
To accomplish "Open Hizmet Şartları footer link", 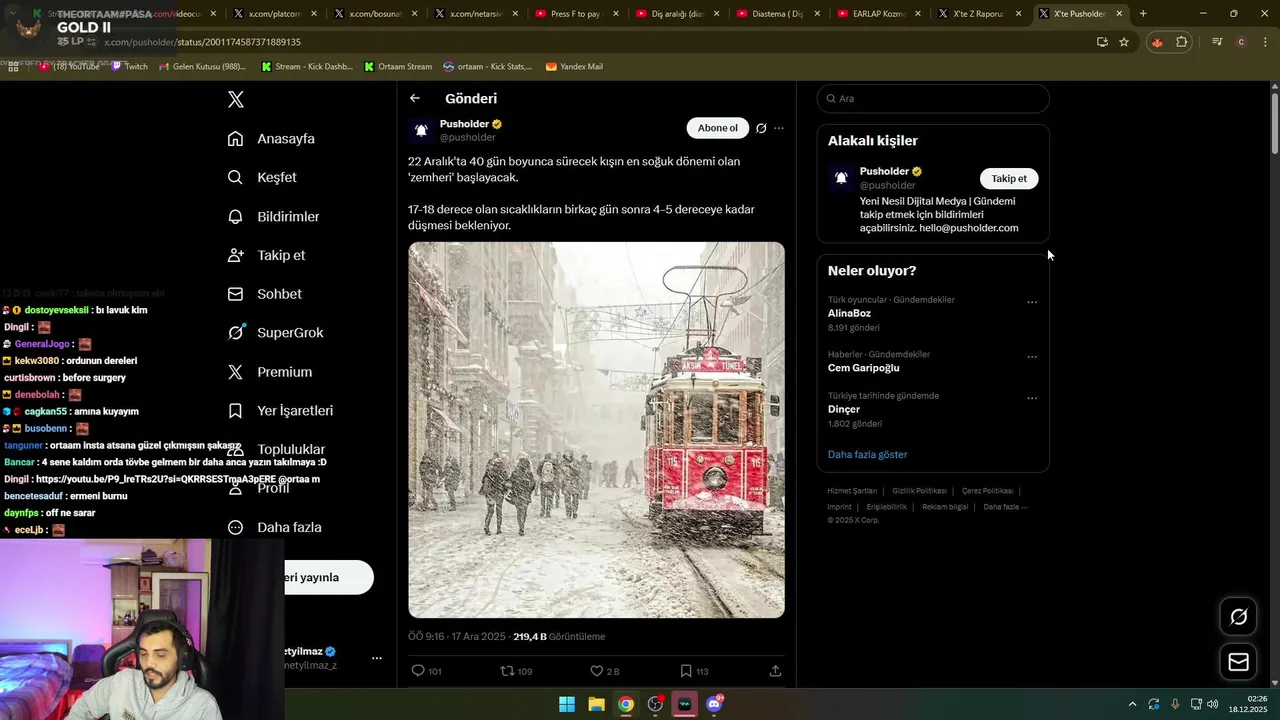I will (852, 491).
